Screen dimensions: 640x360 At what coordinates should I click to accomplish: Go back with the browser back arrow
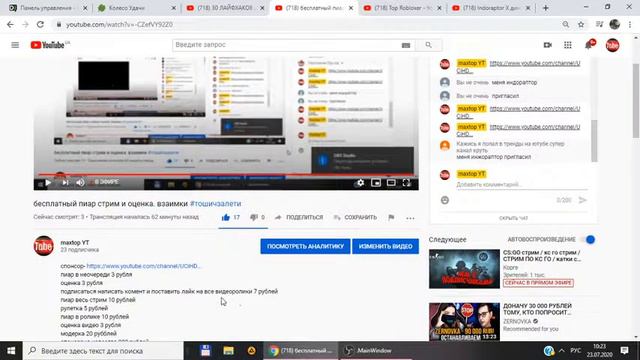click(x=10, y=24)
